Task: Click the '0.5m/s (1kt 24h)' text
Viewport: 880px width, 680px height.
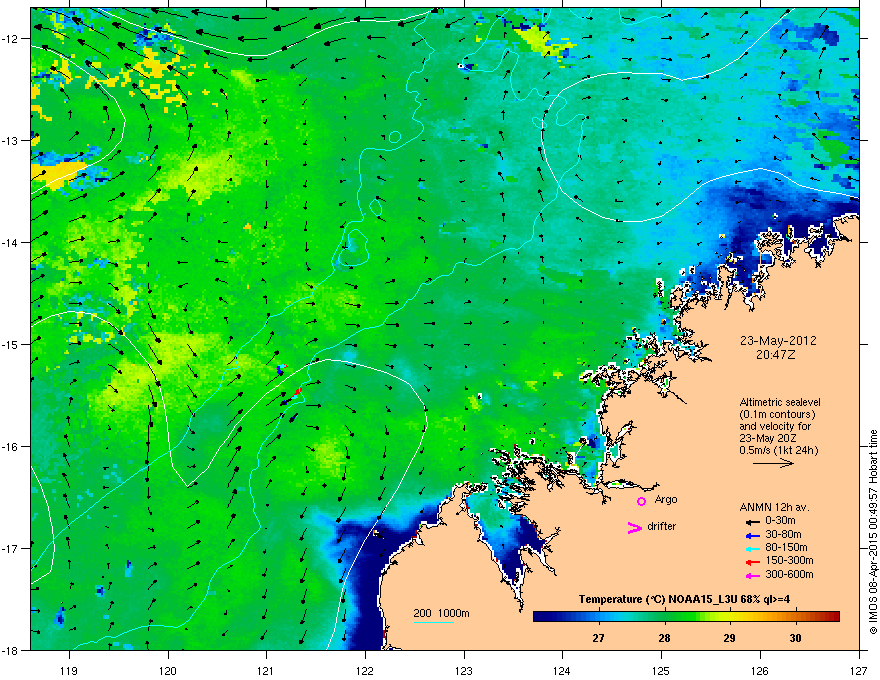Action: [779, 451]
